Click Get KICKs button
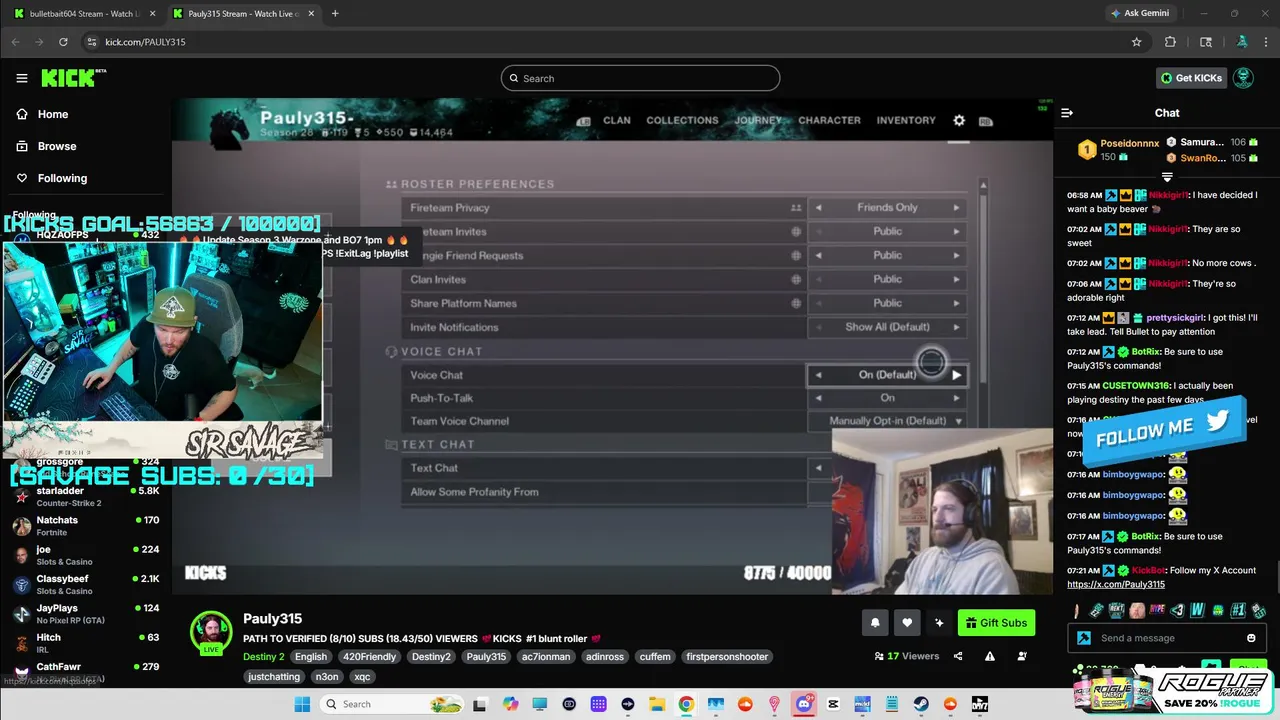The width and height of the screenshot is (1280, 720). pyautogui.click(x=1192, y=78)
